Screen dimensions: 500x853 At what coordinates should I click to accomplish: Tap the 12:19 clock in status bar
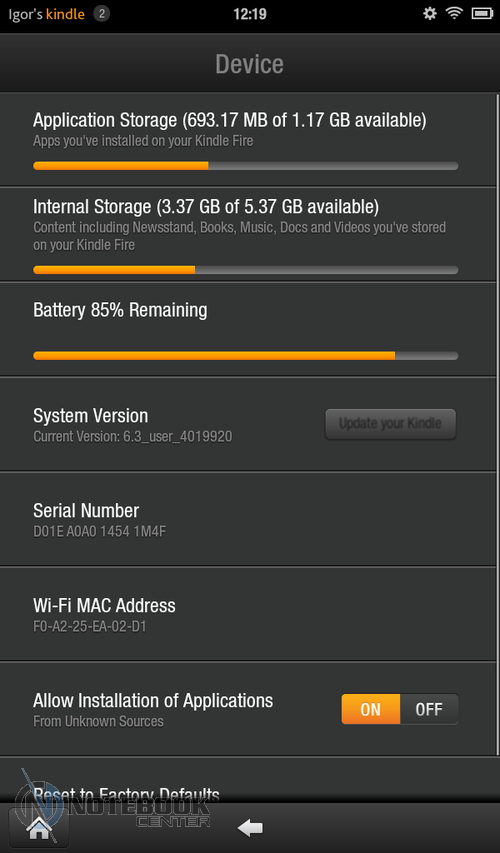(x=250, y=14)
